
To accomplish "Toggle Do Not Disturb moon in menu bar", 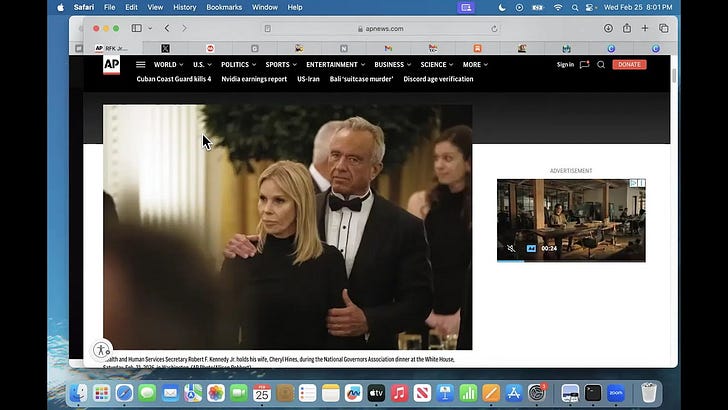I will [502, 7].
